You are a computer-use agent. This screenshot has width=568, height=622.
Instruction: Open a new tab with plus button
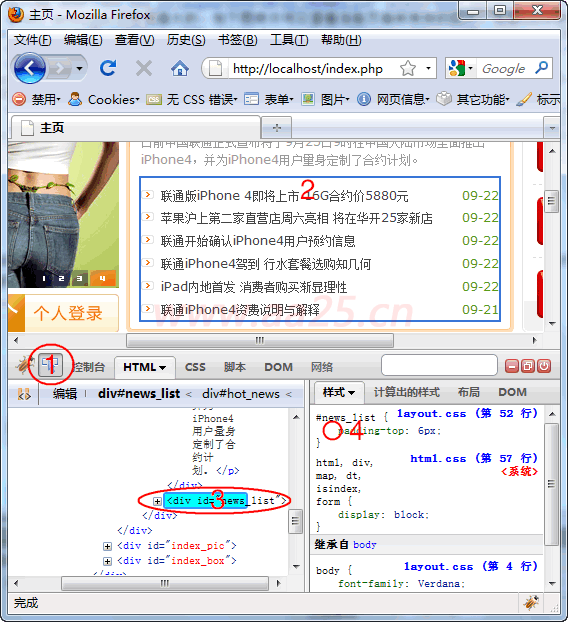coord(277,128)
